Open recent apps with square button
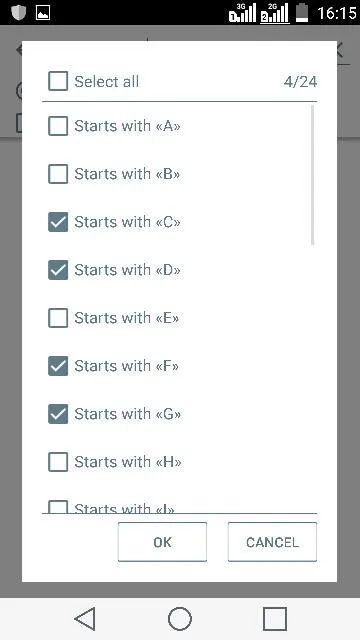 point(275,619)
